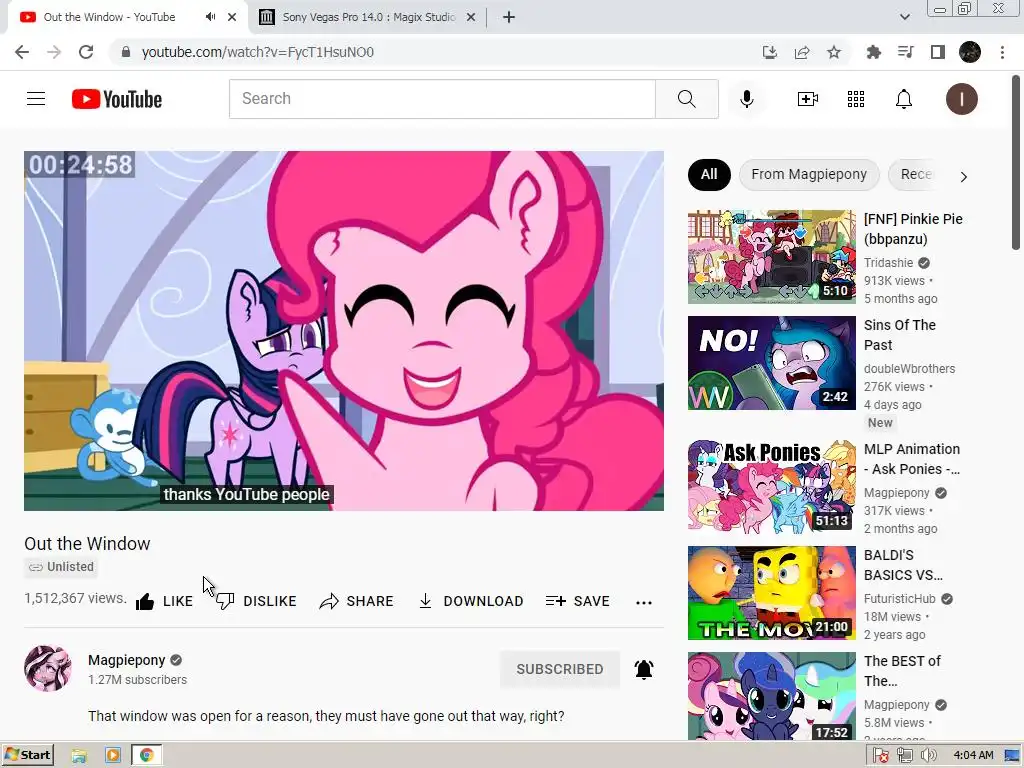Open the Create video camera icon
1024x768 pixels.
click(807, 99)
